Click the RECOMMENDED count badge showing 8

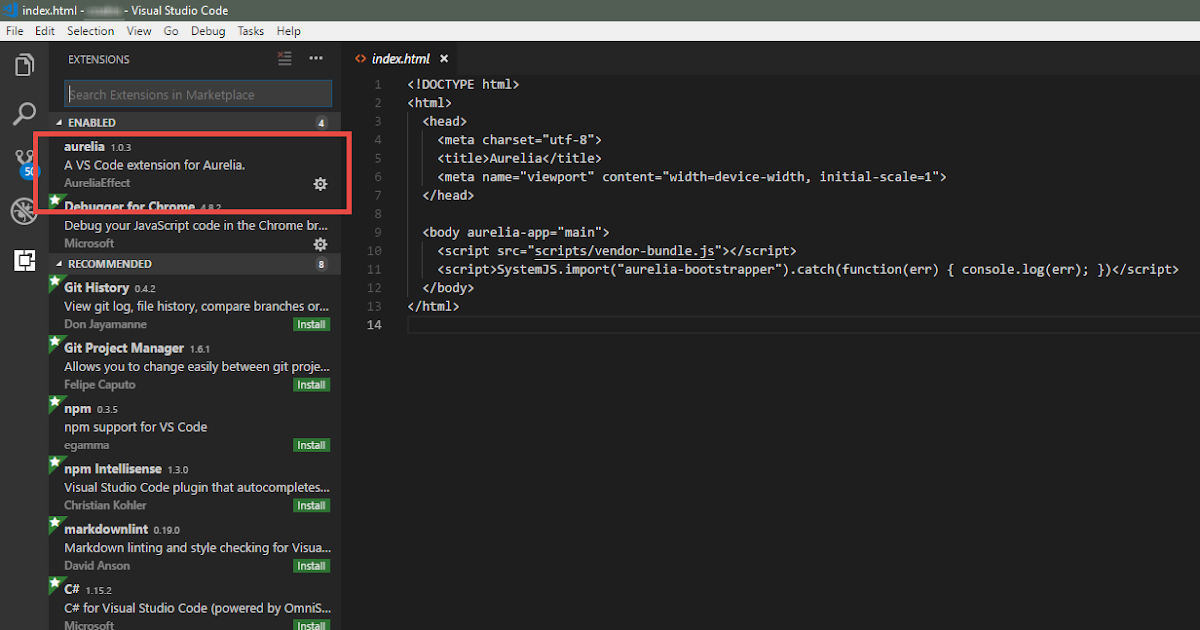[x=321, y=264]
